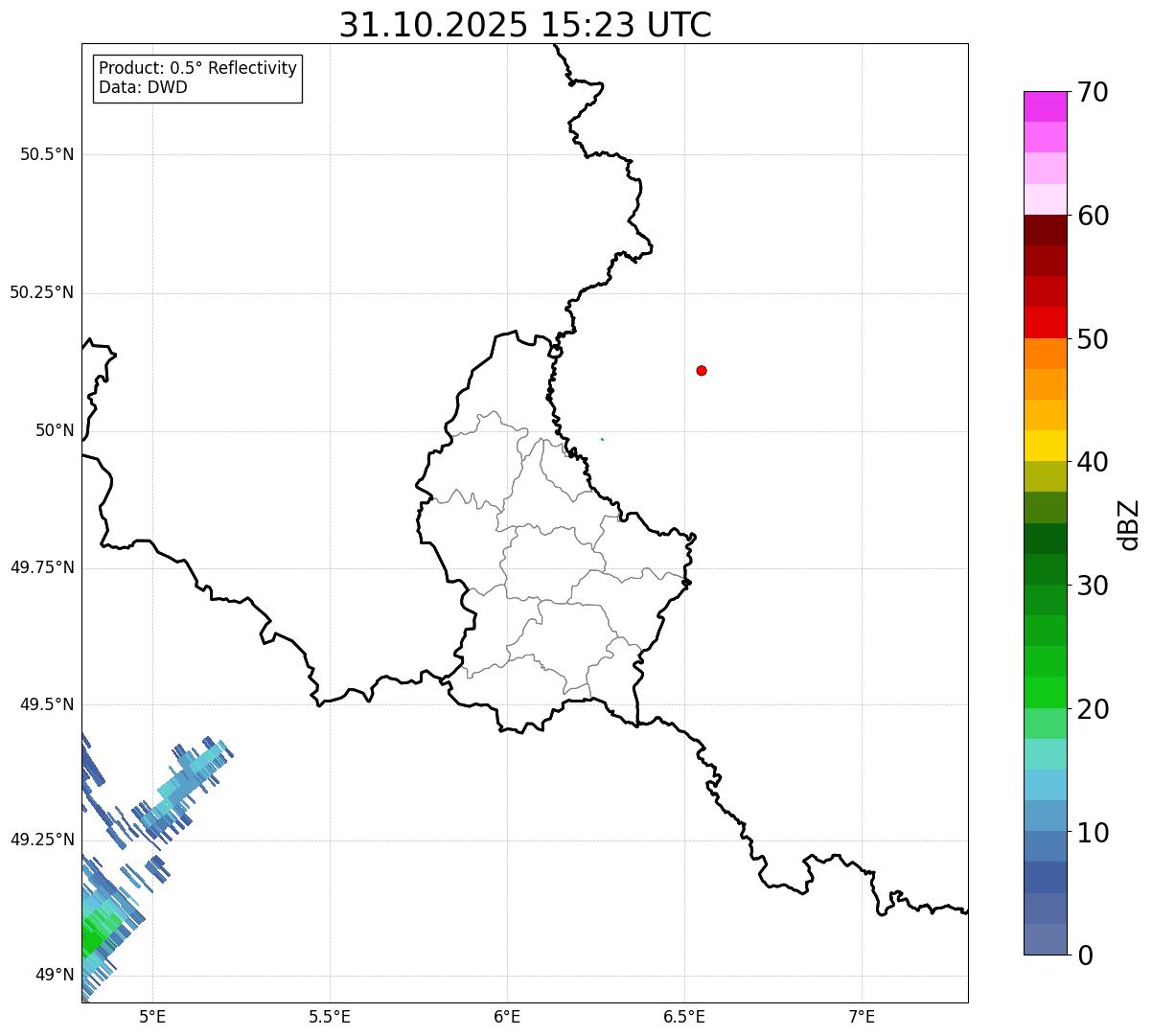The image size is (1152, 1036).
Task: Click the colorbar tick value 60
Action: point(1093,216)
